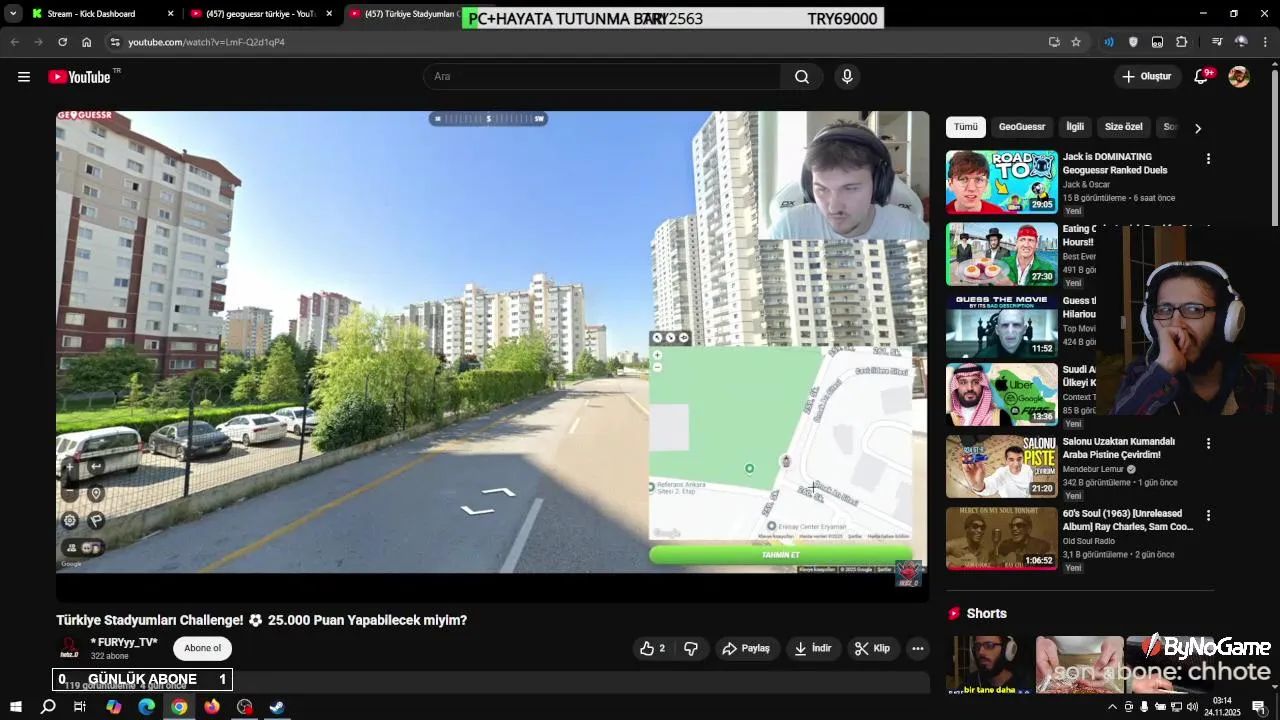Switch to the geoguessr türkiye YouTube tab
This screenshot has width=1280, height=720.
tap(260, 14)
